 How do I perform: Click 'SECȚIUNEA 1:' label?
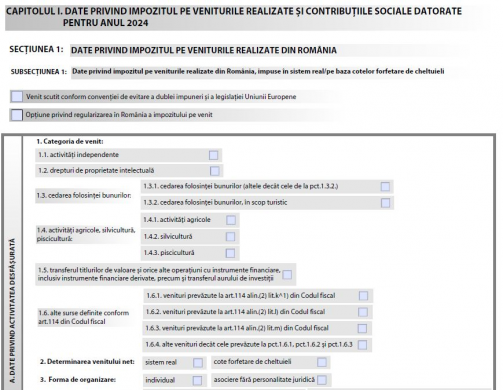pyautogui.click(x=36, y=49)
